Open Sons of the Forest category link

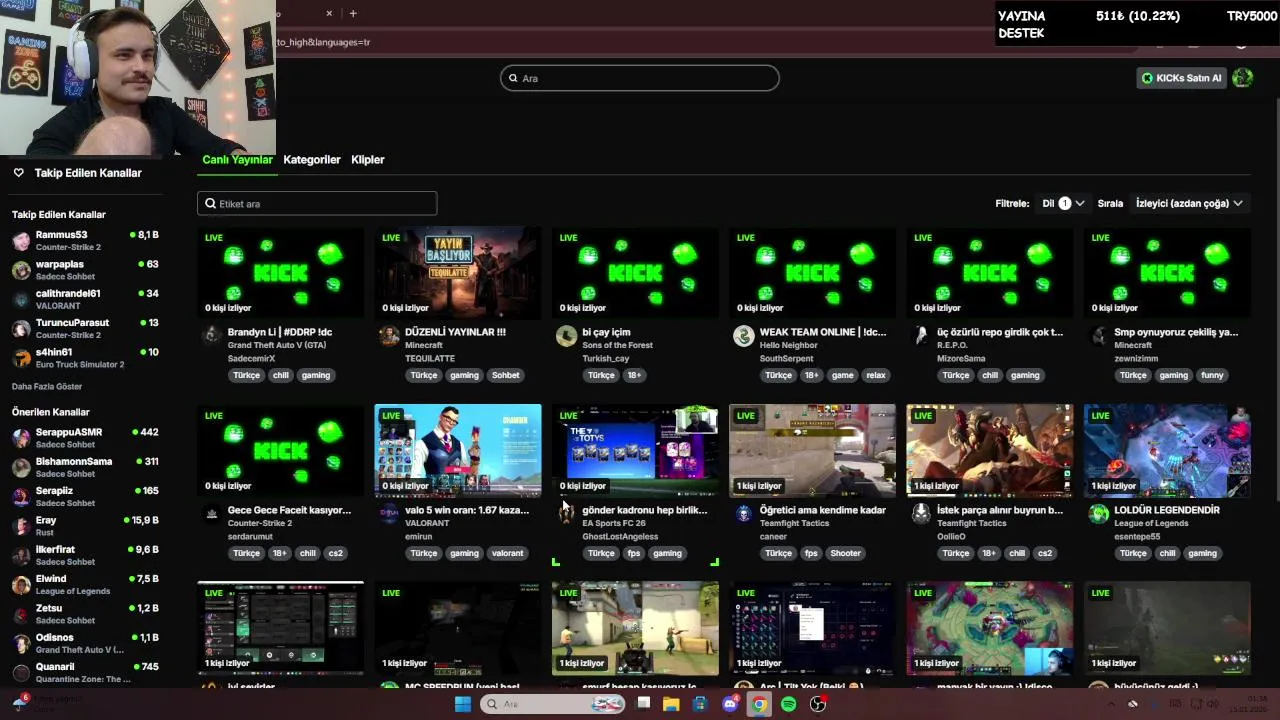pyautogui.click(x=618, y=345)
